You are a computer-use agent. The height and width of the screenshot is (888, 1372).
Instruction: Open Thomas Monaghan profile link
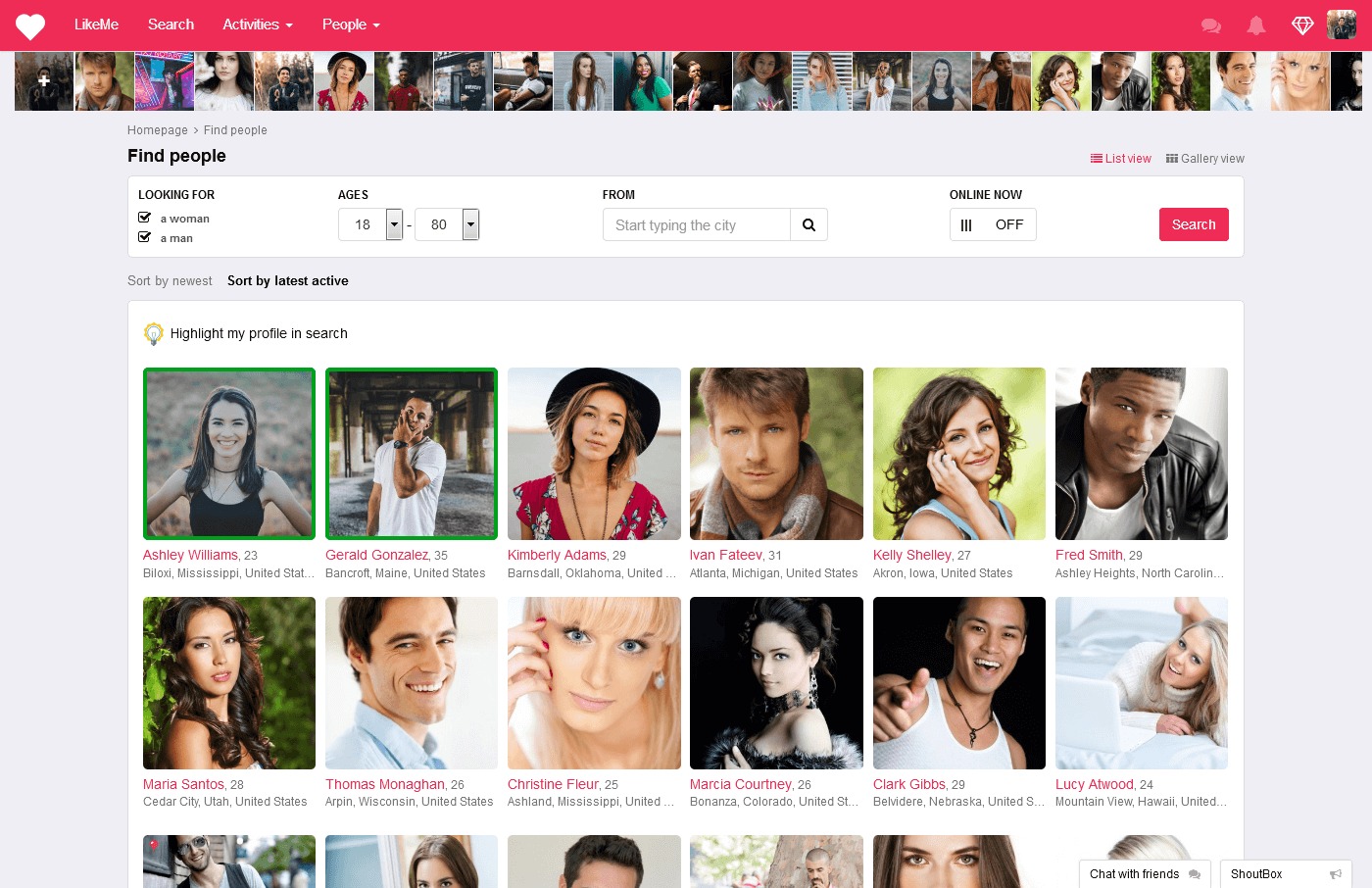(x=385, y=784)
